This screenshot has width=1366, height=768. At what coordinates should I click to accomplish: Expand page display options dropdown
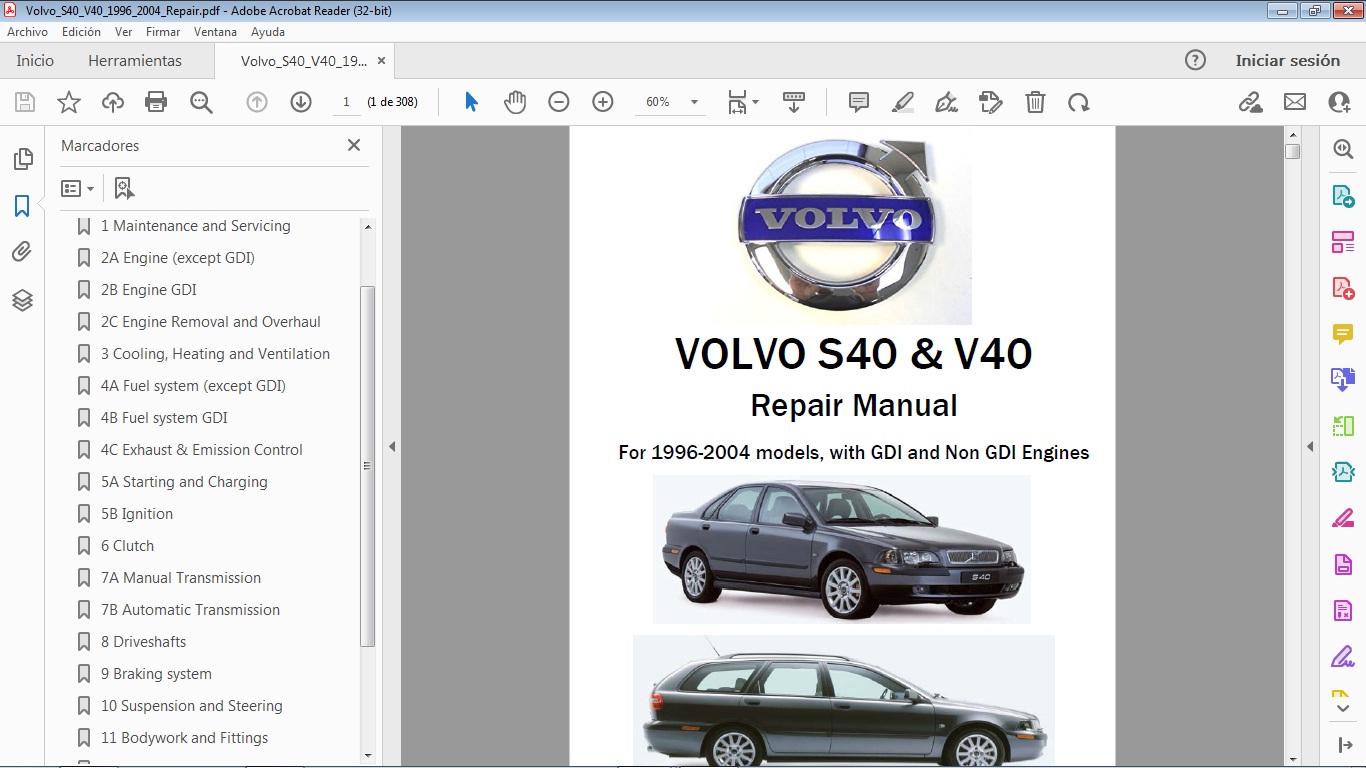(753, 101)
